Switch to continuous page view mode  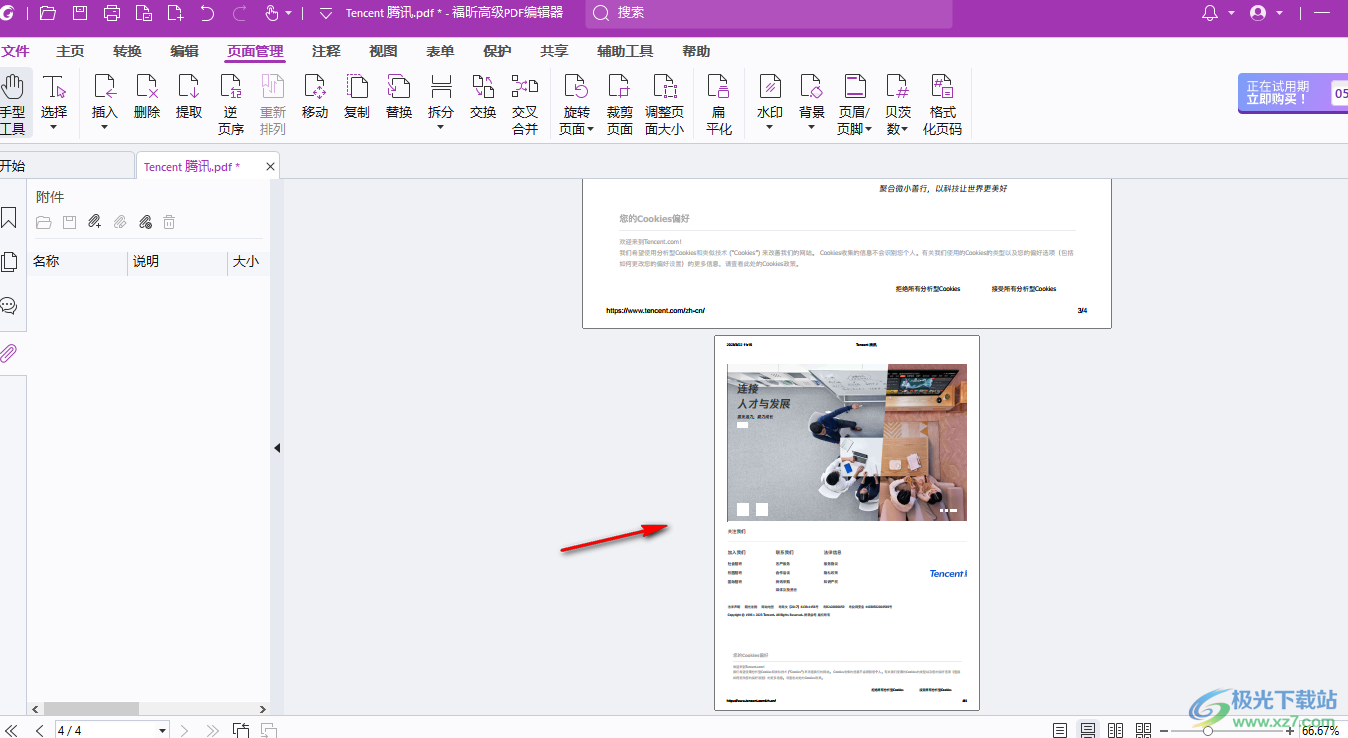[x=1088, y=730]
